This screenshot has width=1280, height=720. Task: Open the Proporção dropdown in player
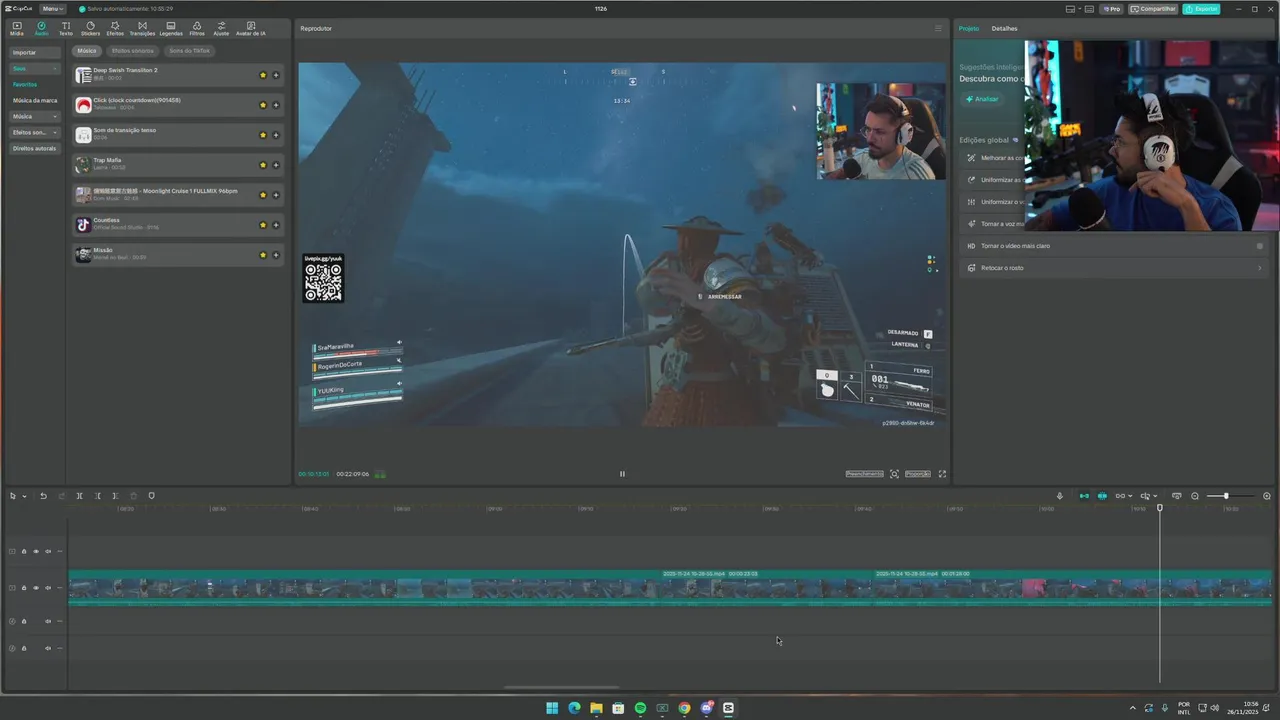pyautogui.click(x=918, y=474)
